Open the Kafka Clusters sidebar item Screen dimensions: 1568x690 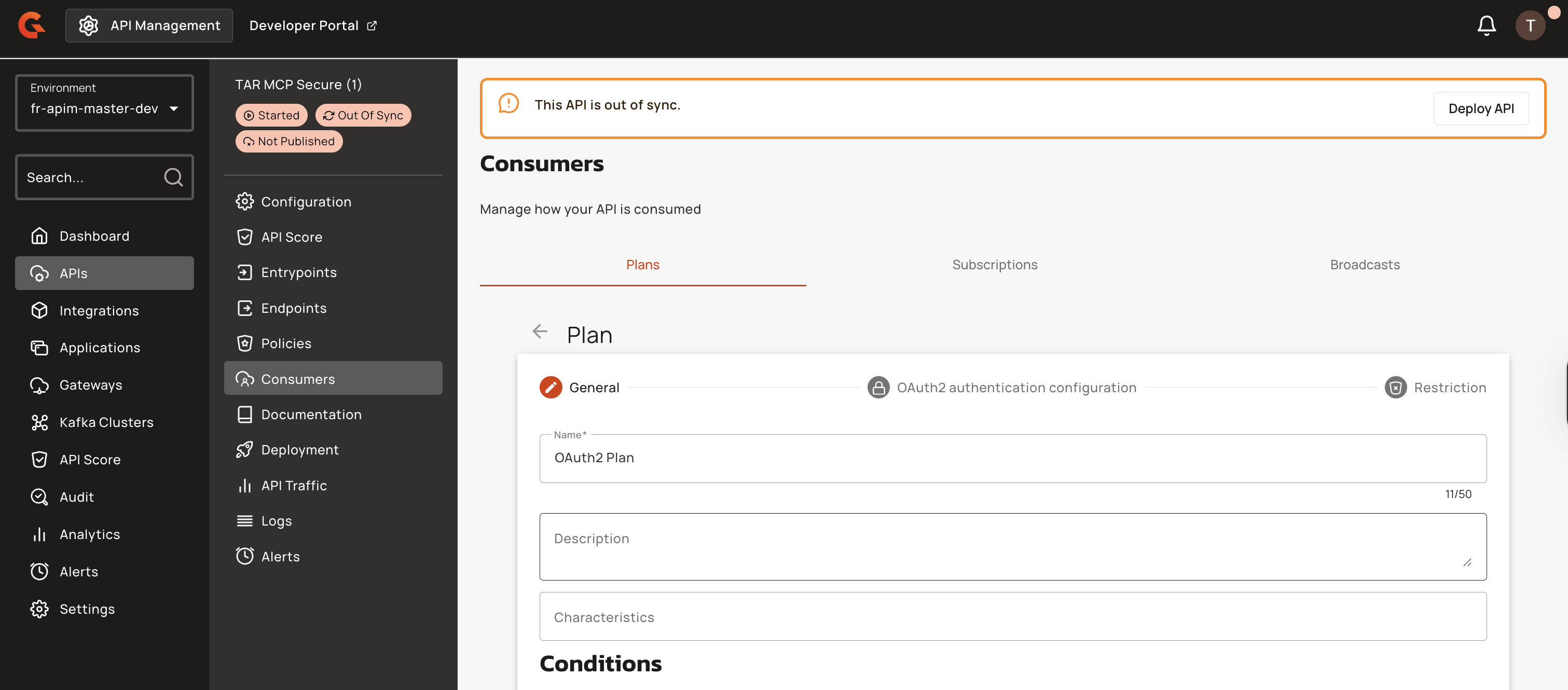(x=105, y=422)
